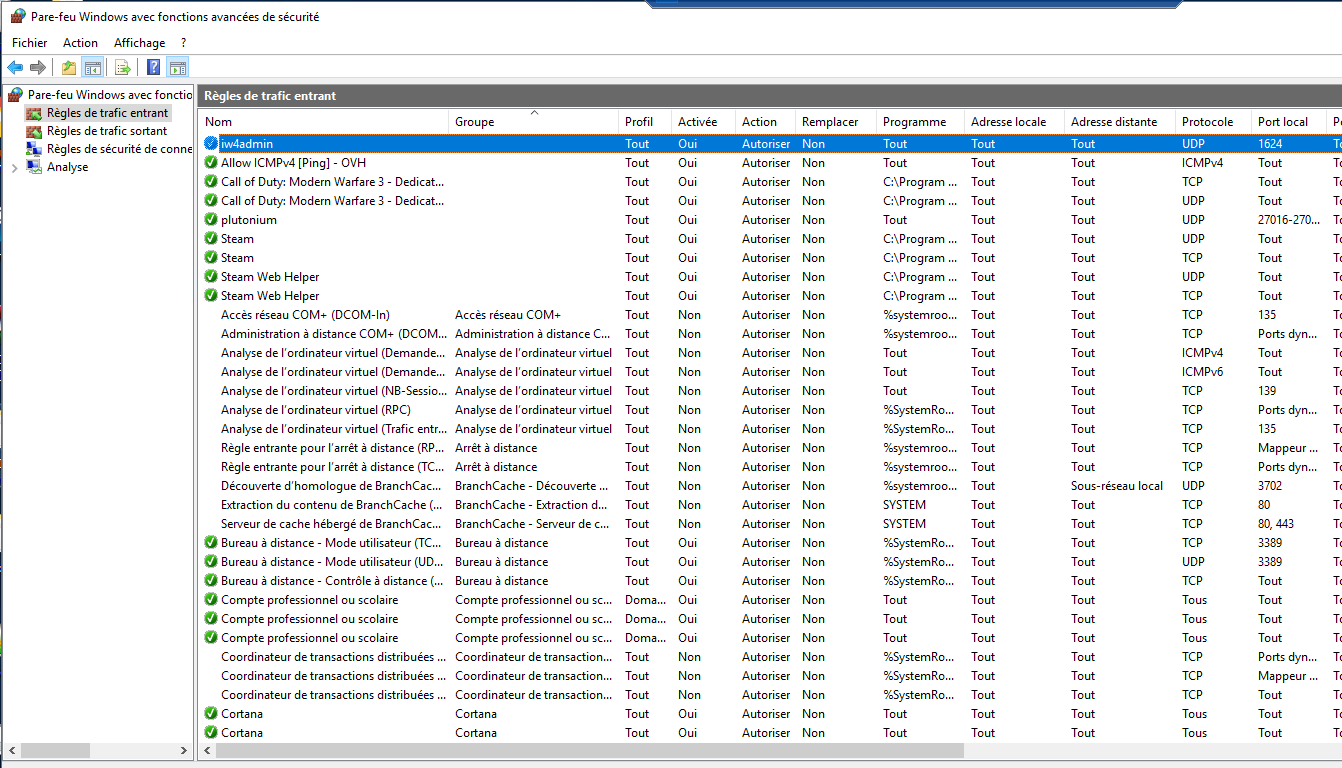
Task: Sort by the Action column header
Action: 766,122
